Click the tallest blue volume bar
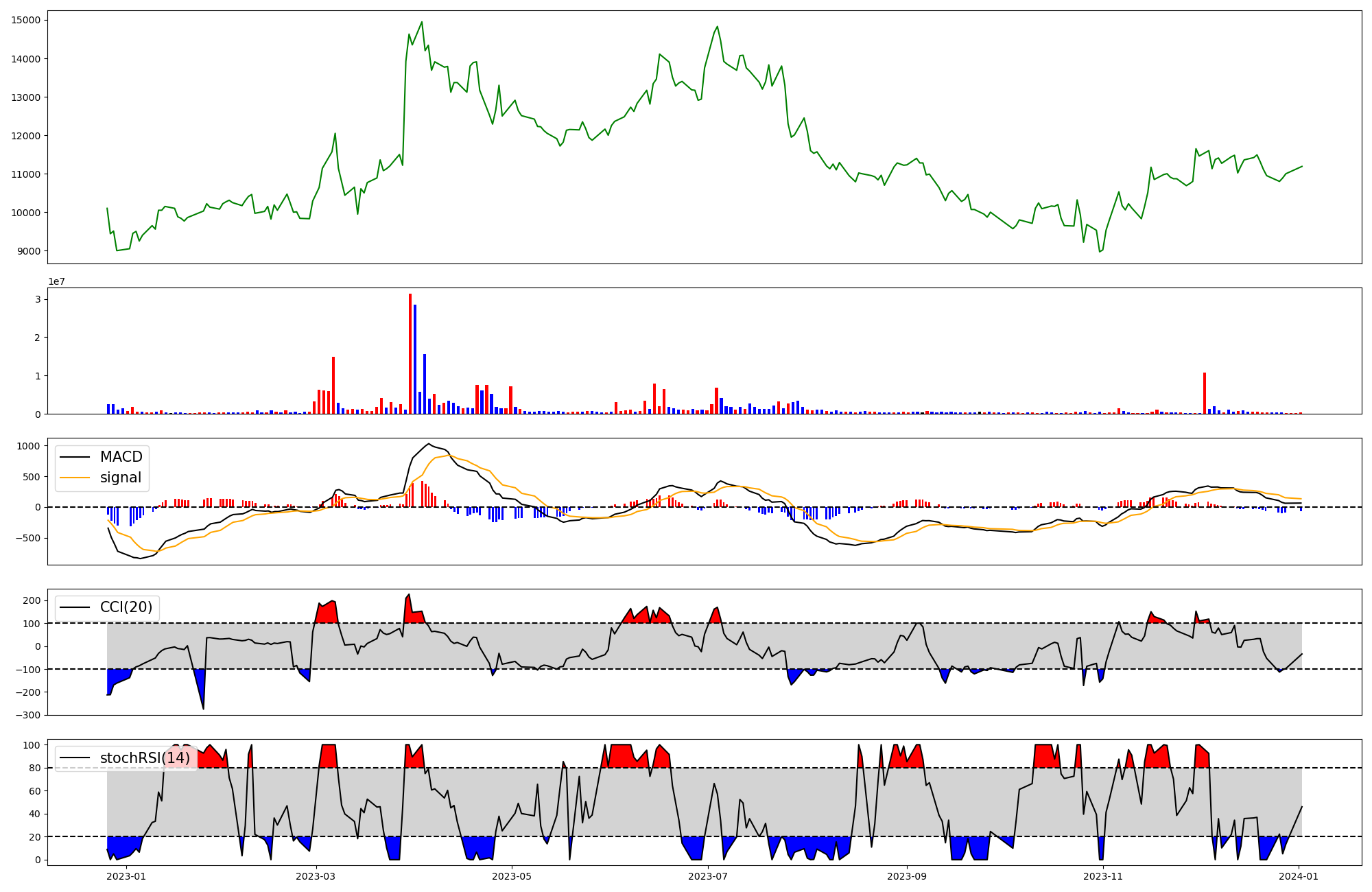 (415, 359)
